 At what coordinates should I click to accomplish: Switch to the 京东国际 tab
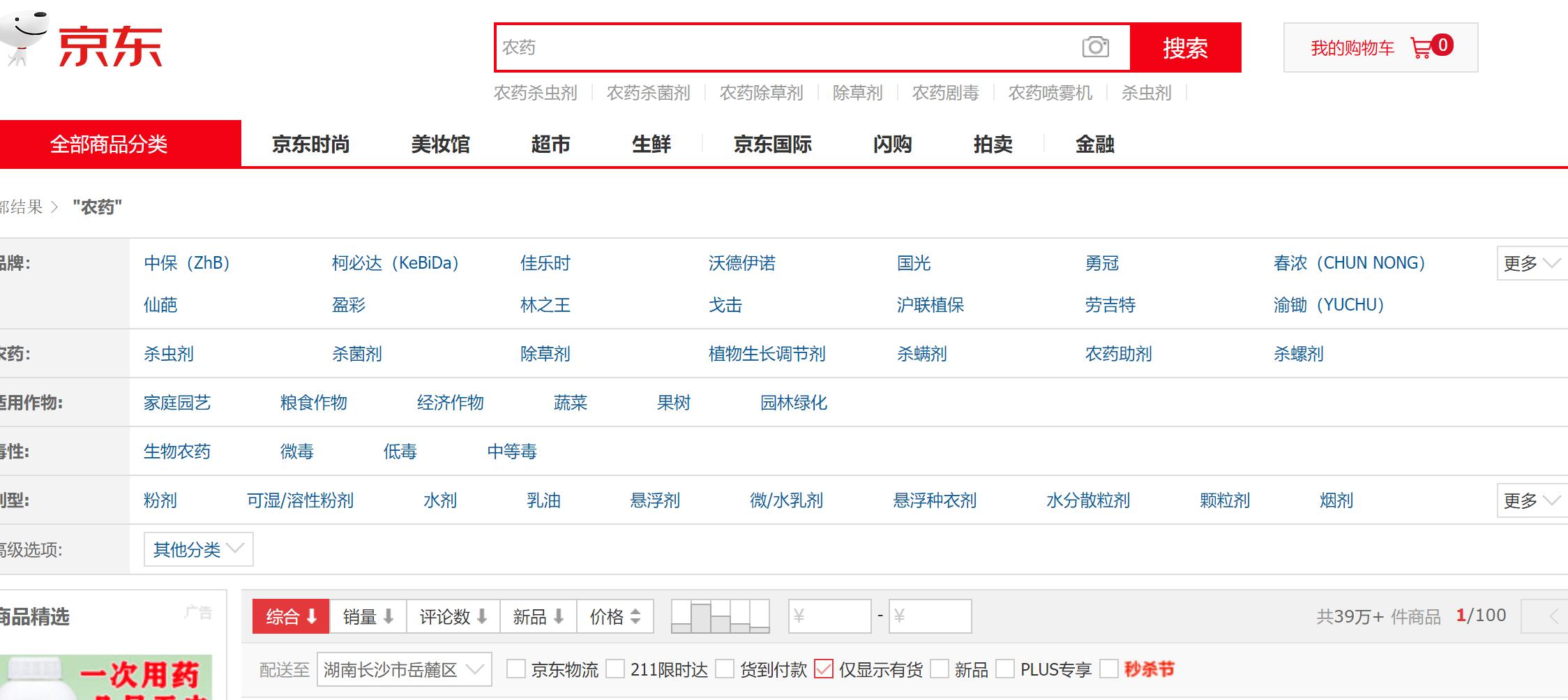771,144
